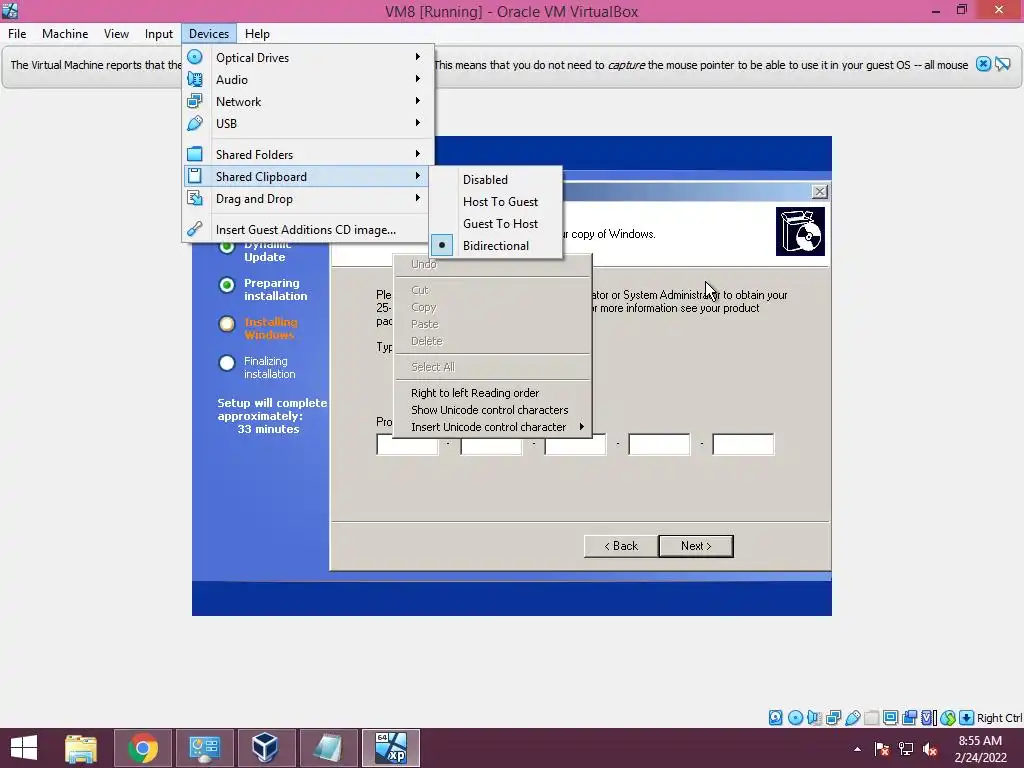Screen dimensions: 1024x768
Task: Open the Machine menu
Action: pyautogui.click(x=65, y=34)
